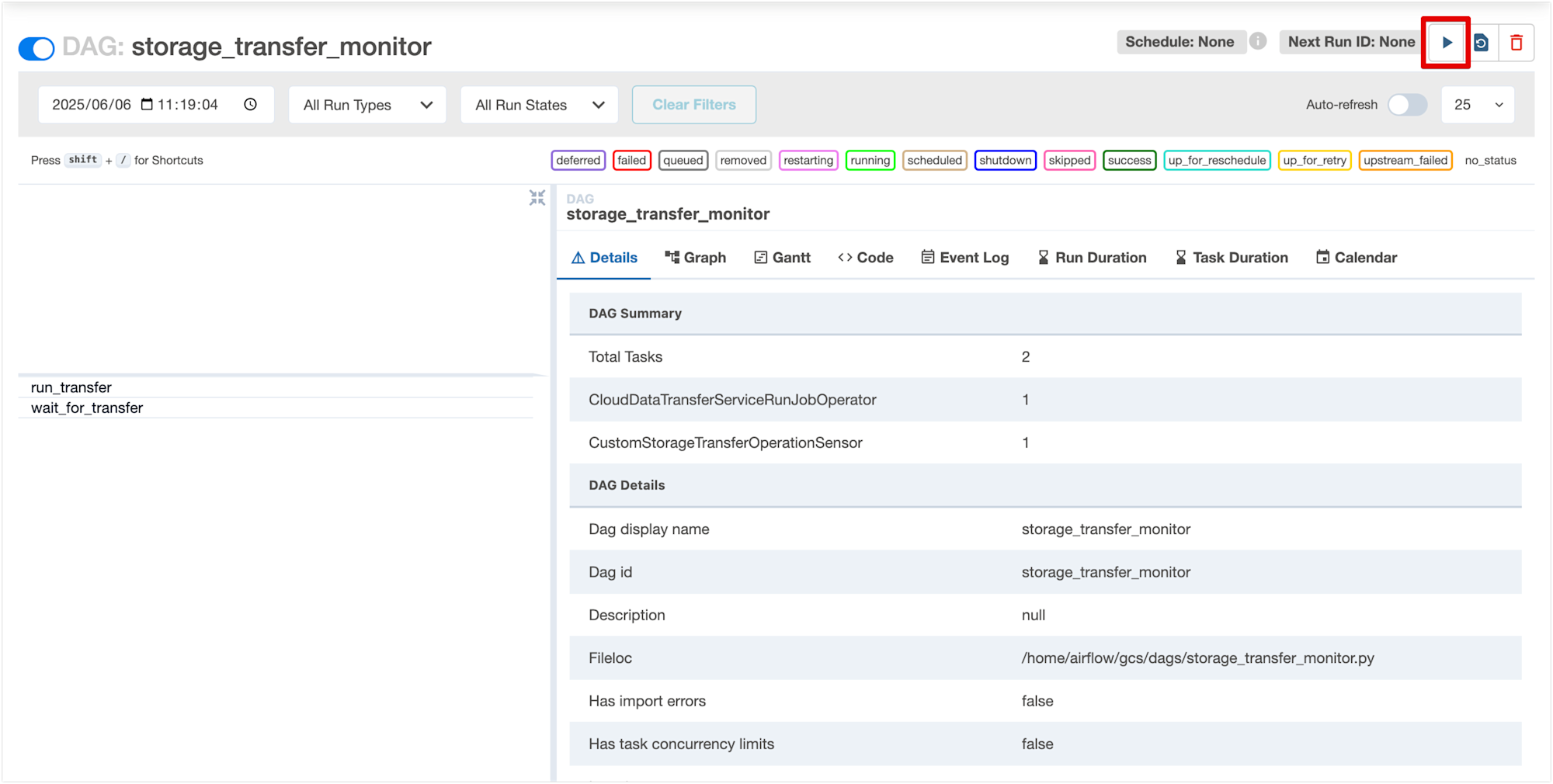
Task: Click the Fileloc path value
Action: (x=1198, y=658)
